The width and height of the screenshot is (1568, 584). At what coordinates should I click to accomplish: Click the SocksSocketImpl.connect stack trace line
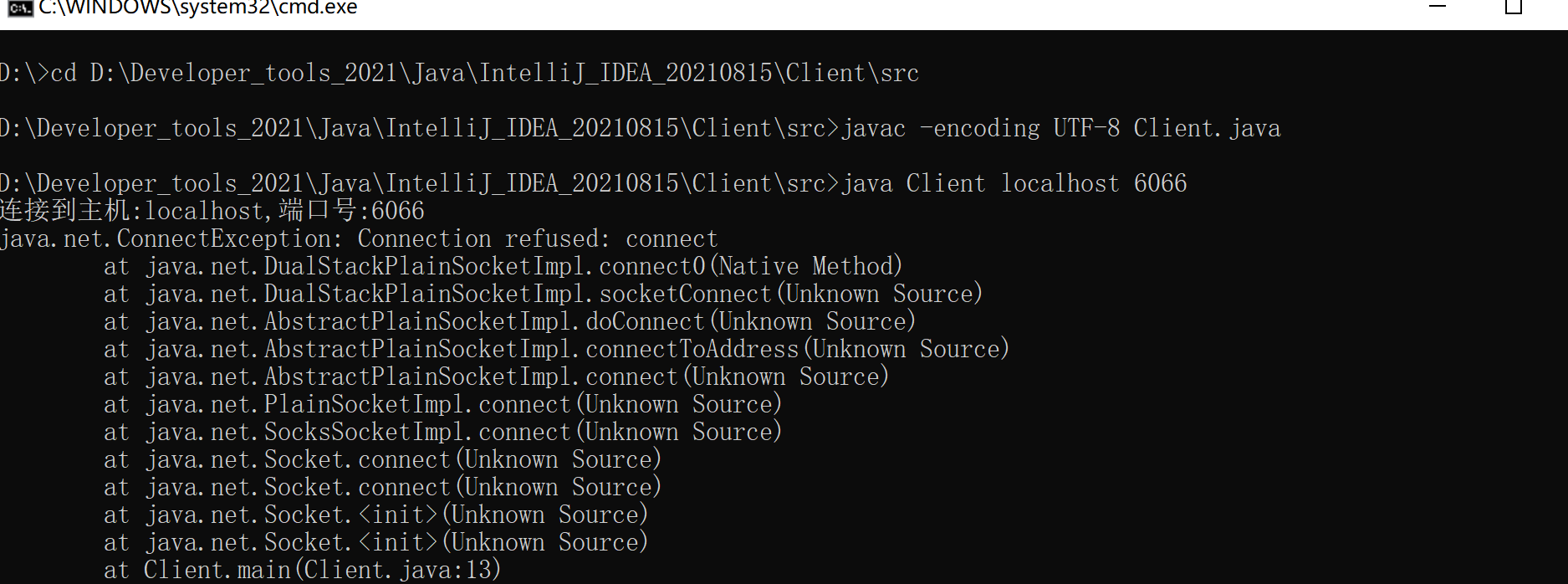pyautogui.click(x=442, y=433)
